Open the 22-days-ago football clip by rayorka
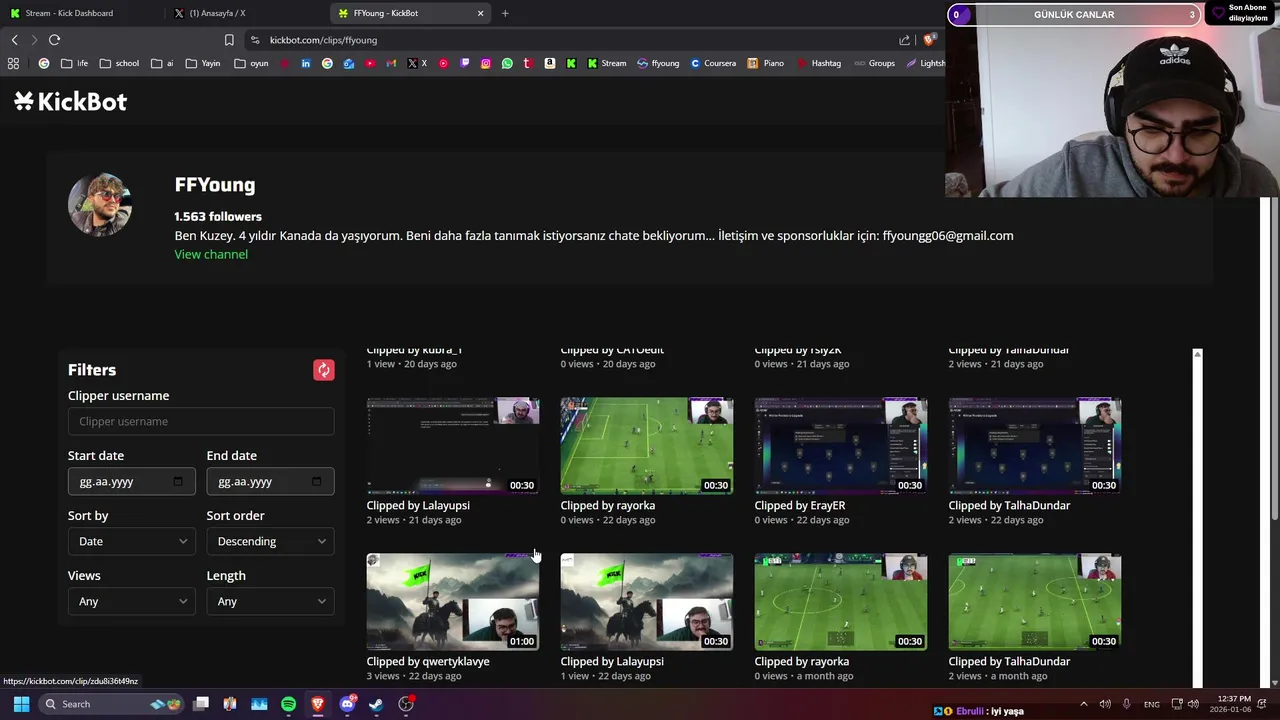 point(647,446)
